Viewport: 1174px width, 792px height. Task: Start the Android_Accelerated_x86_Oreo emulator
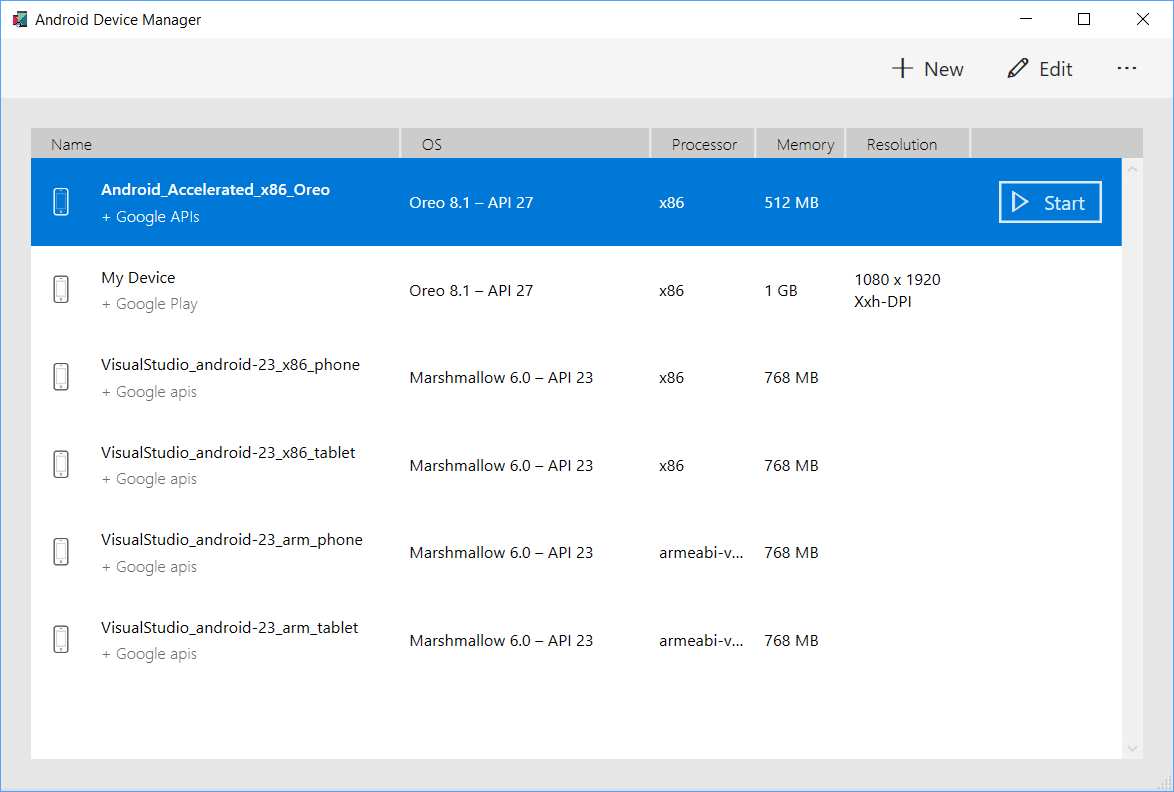coord(1049,201)
